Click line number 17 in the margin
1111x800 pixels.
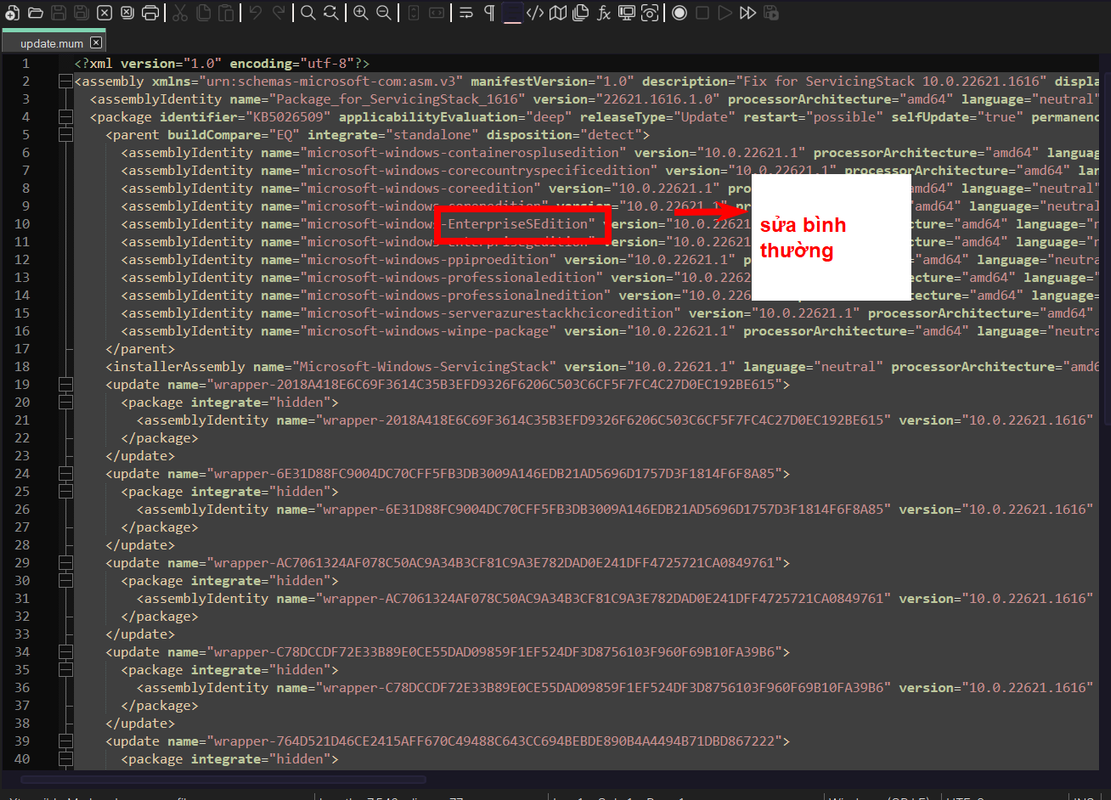coord(22,349)
